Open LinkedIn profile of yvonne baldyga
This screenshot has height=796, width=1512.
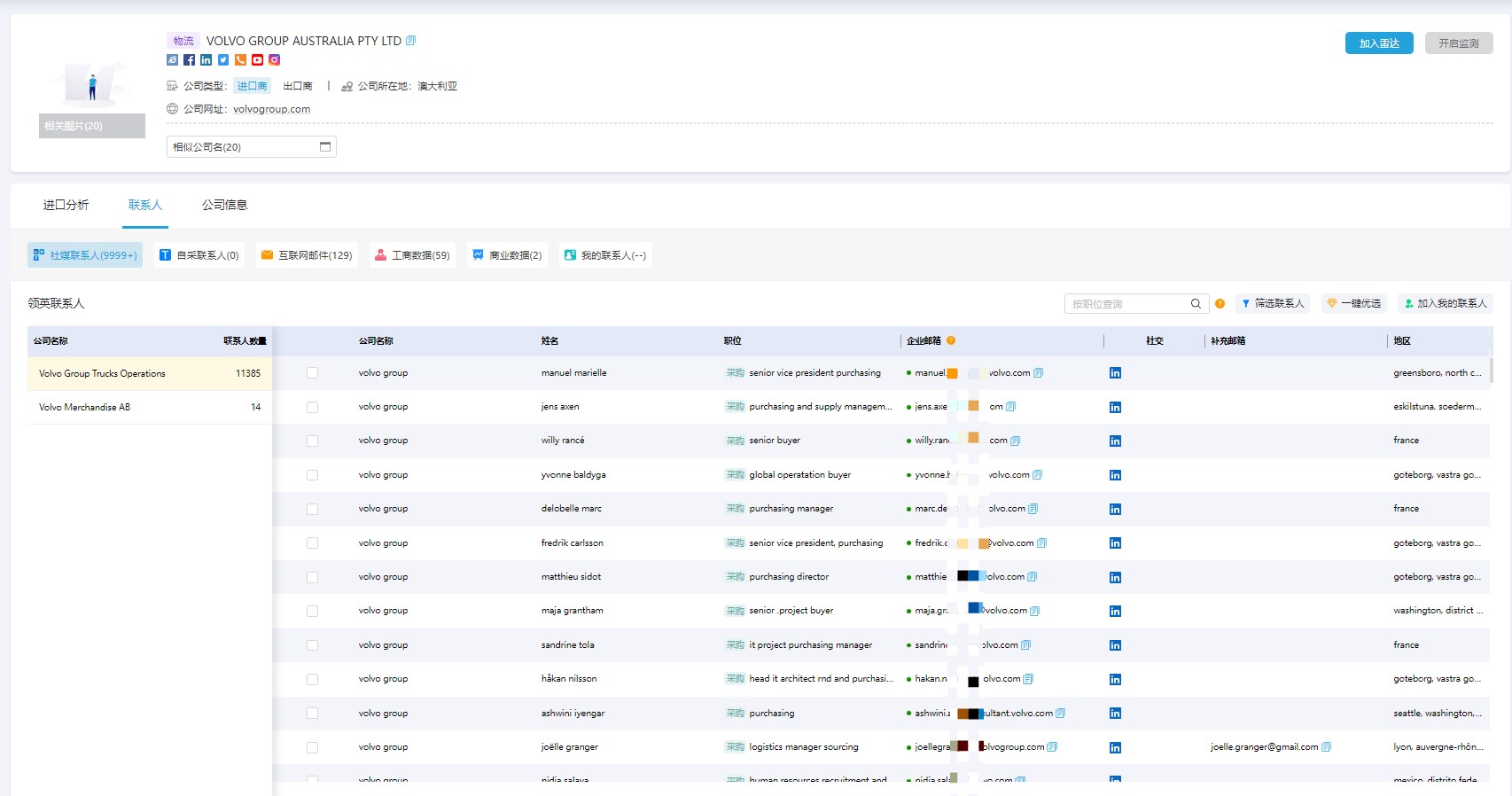coord(1115,475)
